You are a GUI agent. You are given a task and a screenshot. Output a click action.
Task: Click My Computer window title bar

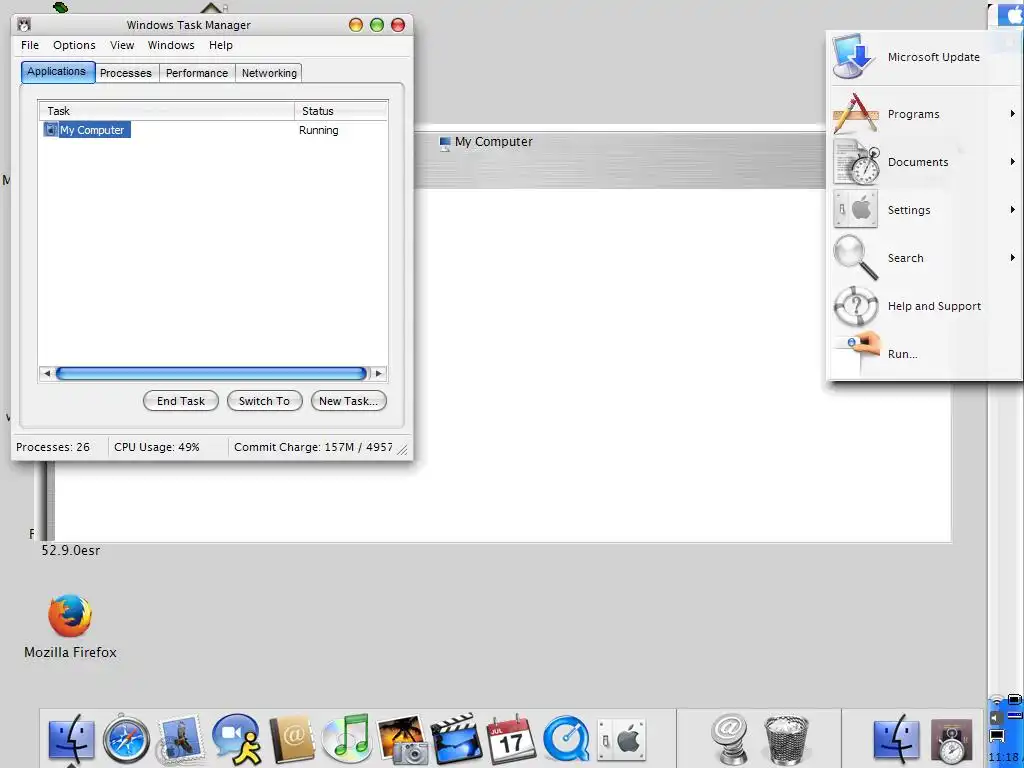click(x=620, y=142)
